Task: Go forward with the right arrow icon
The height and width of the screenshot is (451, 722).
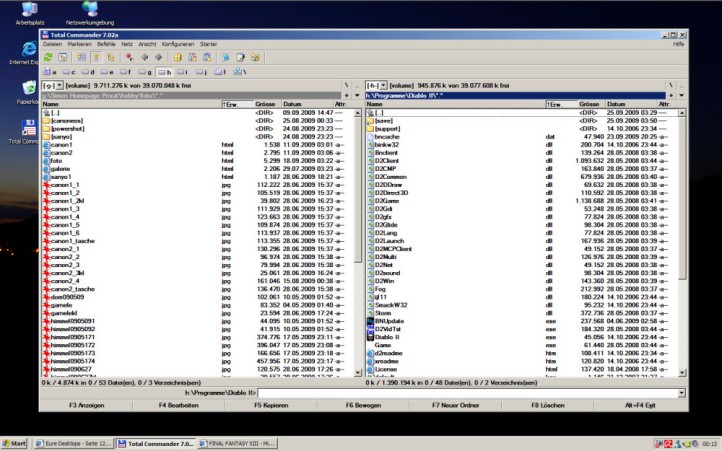Action: tap(158, 57)
